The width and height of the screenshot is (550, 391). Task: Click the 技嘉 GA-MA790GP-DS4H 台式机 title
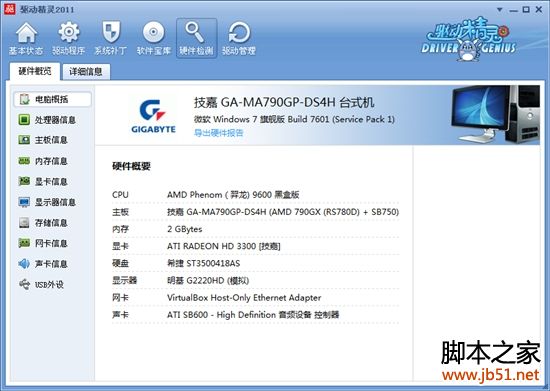284,102
